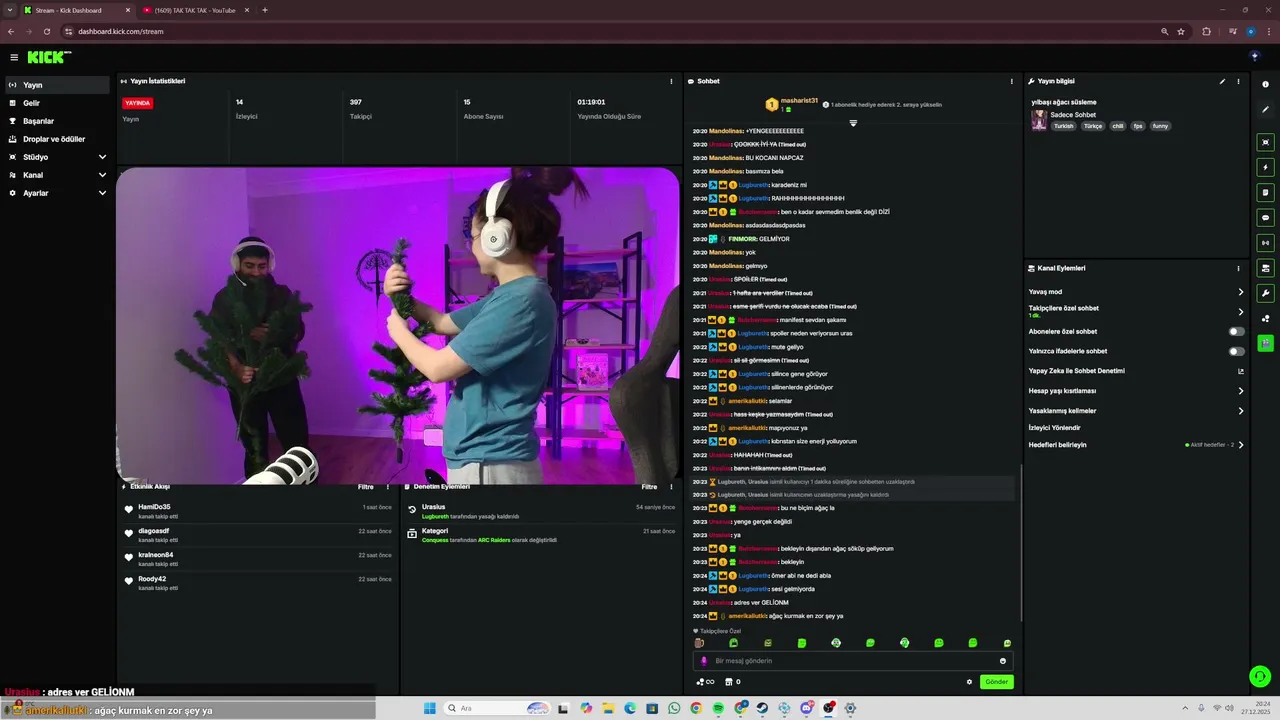Open the Yayın İstatistikleri panel options menu
Viewport: 1280px width, 720px height.
point(671,81)
